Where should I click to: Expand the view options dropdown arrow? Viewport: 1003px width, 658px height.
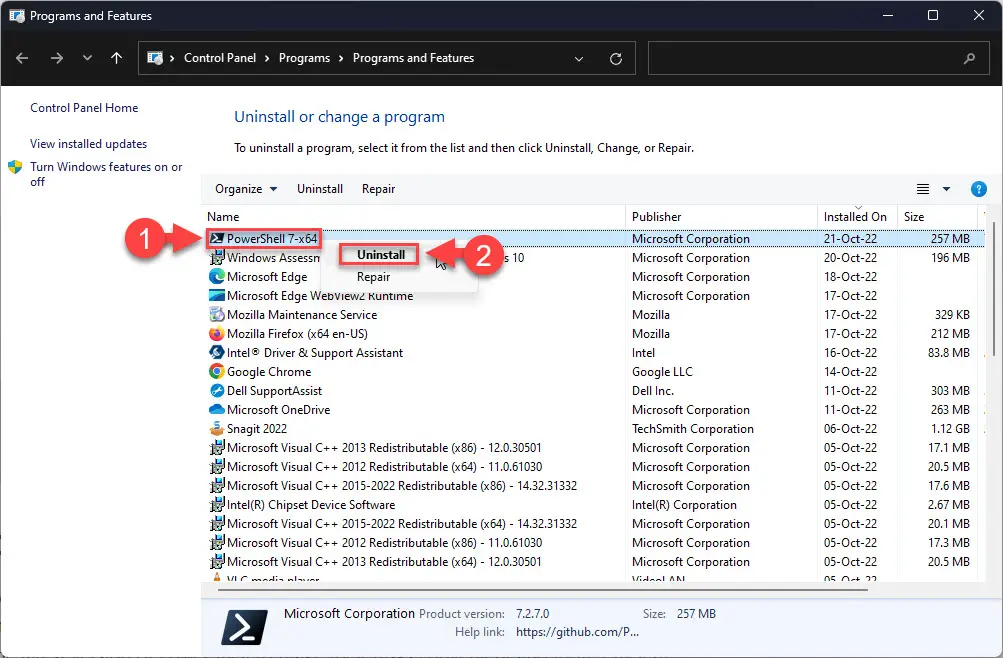[x=946, y=189]
